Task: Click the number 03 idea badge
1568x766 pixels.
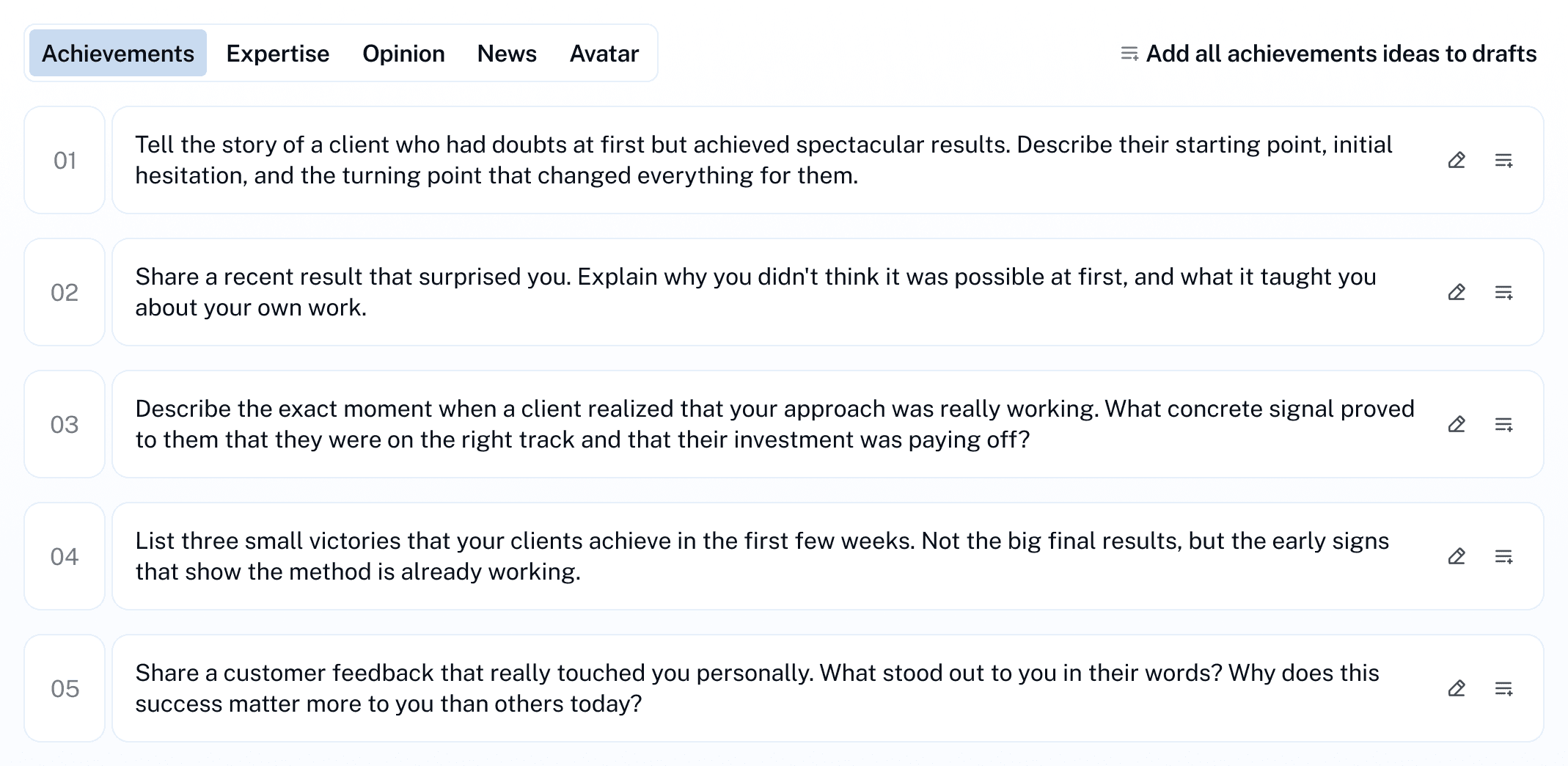Action: [x=65, y=424]
